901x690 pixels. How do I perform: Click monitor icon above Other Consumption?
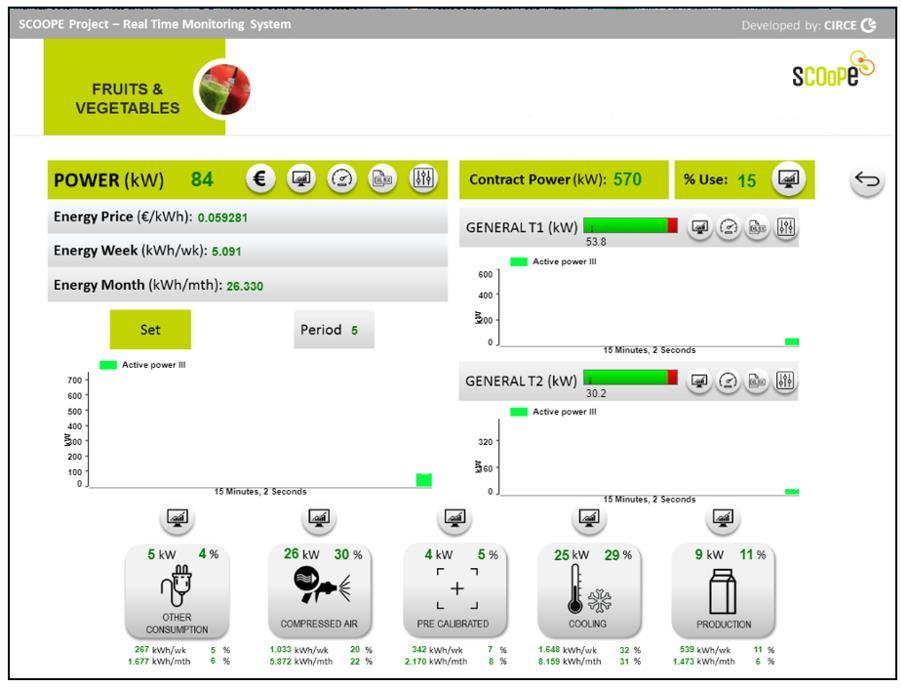click(177, 518)
